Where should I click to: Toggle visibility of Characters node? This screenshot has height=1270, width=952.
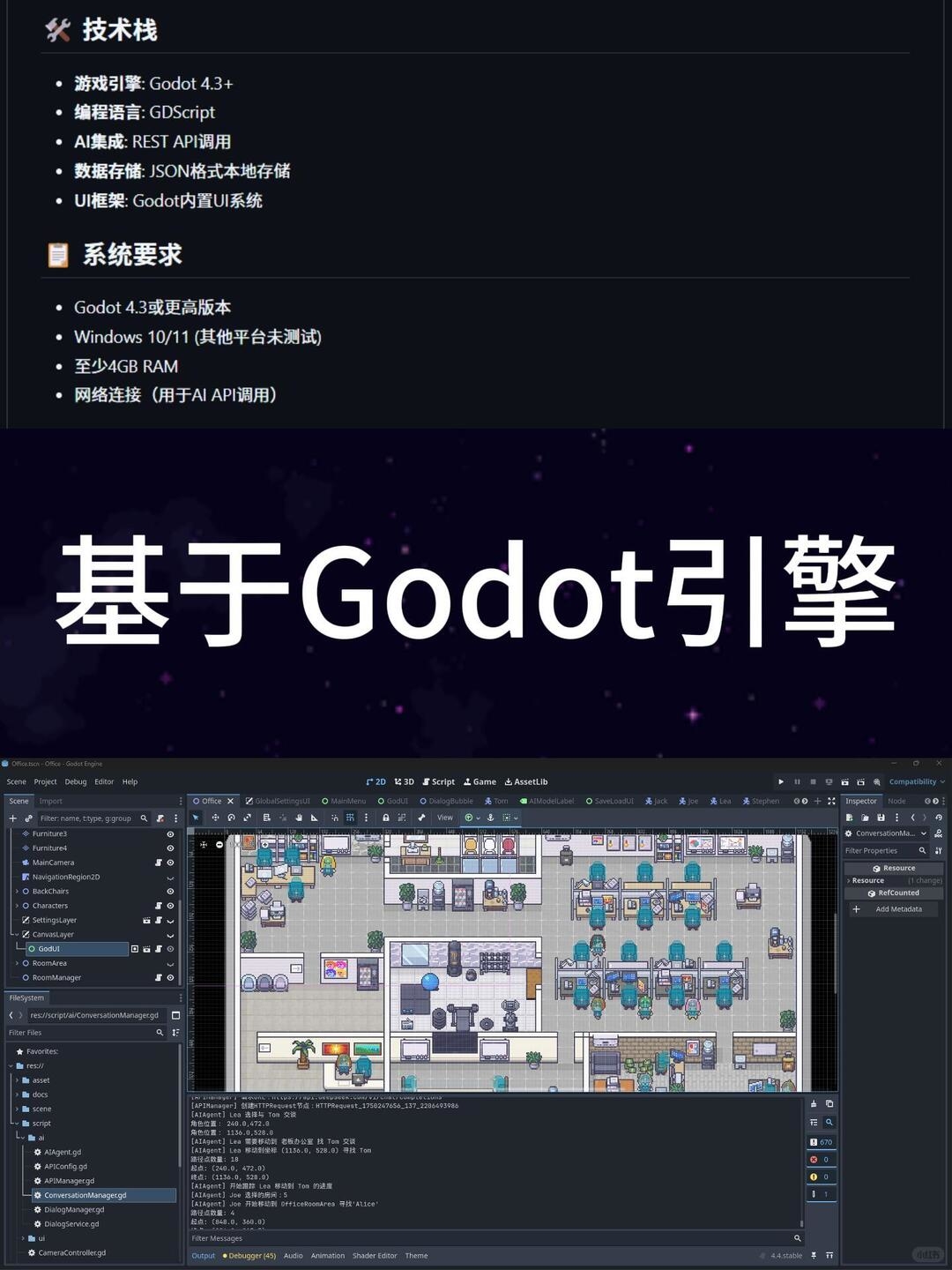(x=170, y=906)
